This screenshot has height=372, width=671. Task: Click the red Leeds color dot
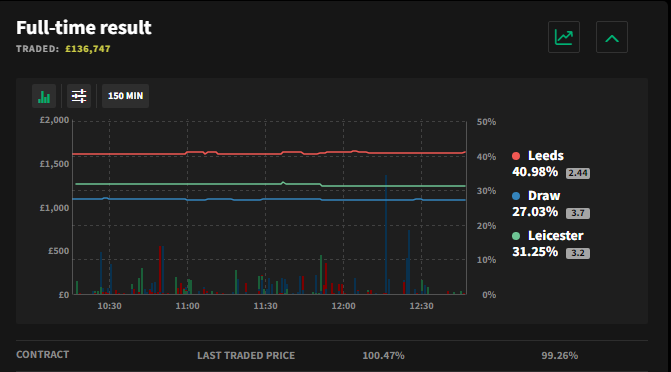(x=516, y=156)
